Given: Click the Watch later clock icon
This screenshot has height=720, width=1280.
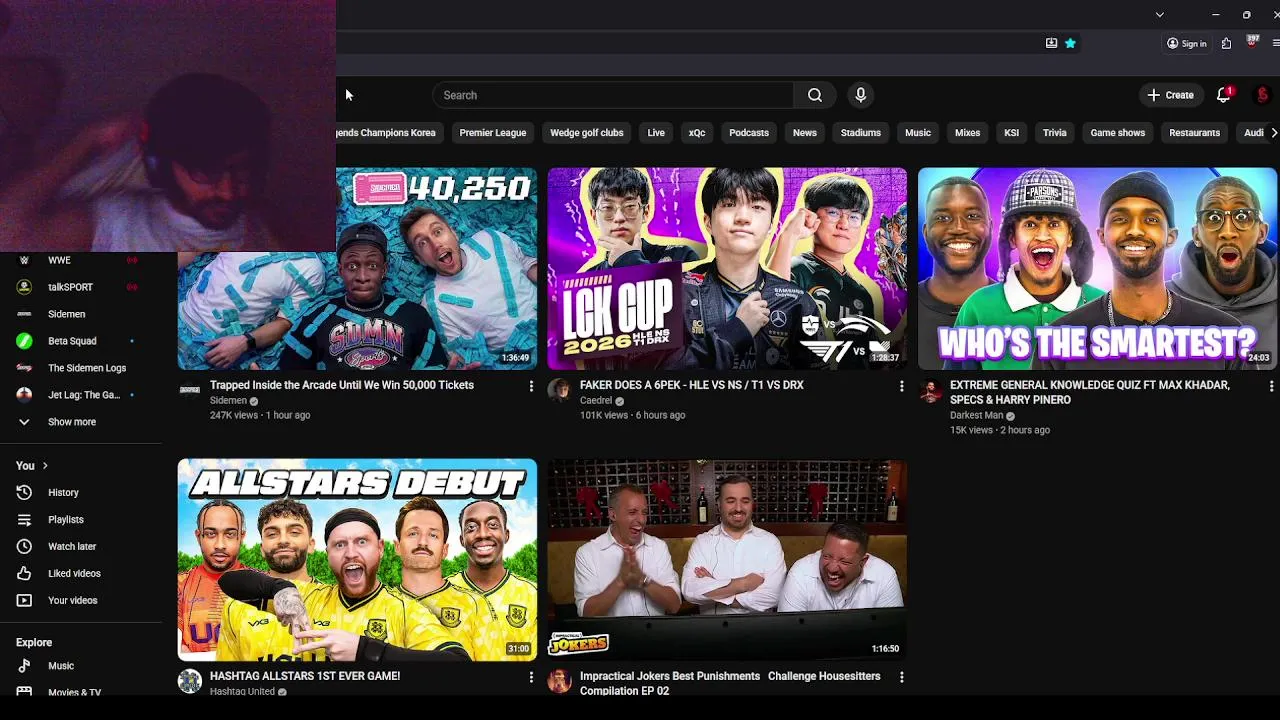Looking at the screenshot, I should tap(24, 546).
